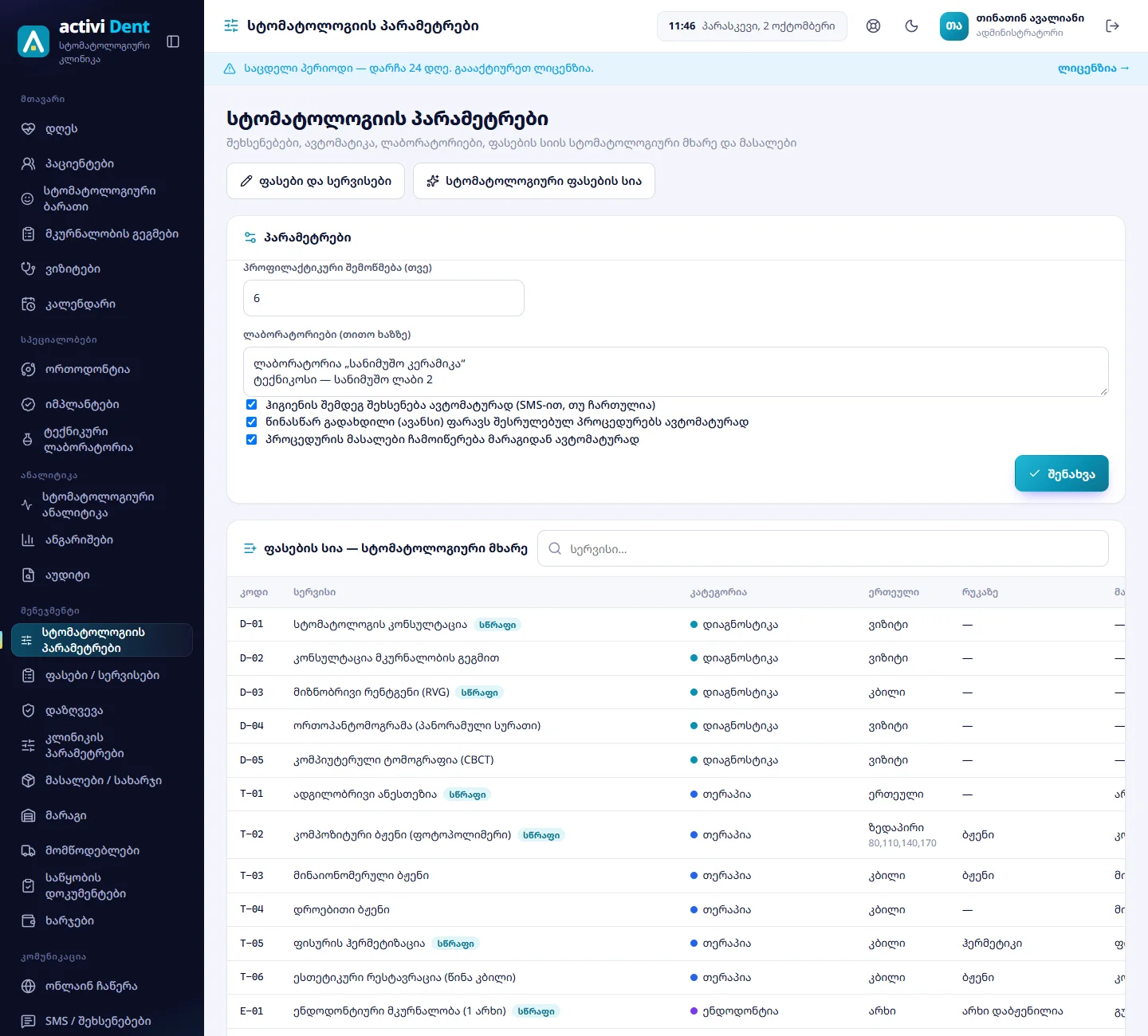Screen dimensions: 1148x1036
Task: Switch to dark mode with the moon icon
Action: click(912, 26)
